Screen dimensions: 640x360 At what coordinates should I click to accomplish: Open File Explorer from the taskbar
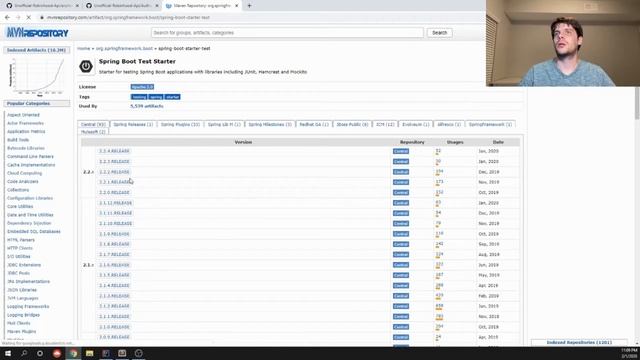pyautogui.click(x=89, y=353)
